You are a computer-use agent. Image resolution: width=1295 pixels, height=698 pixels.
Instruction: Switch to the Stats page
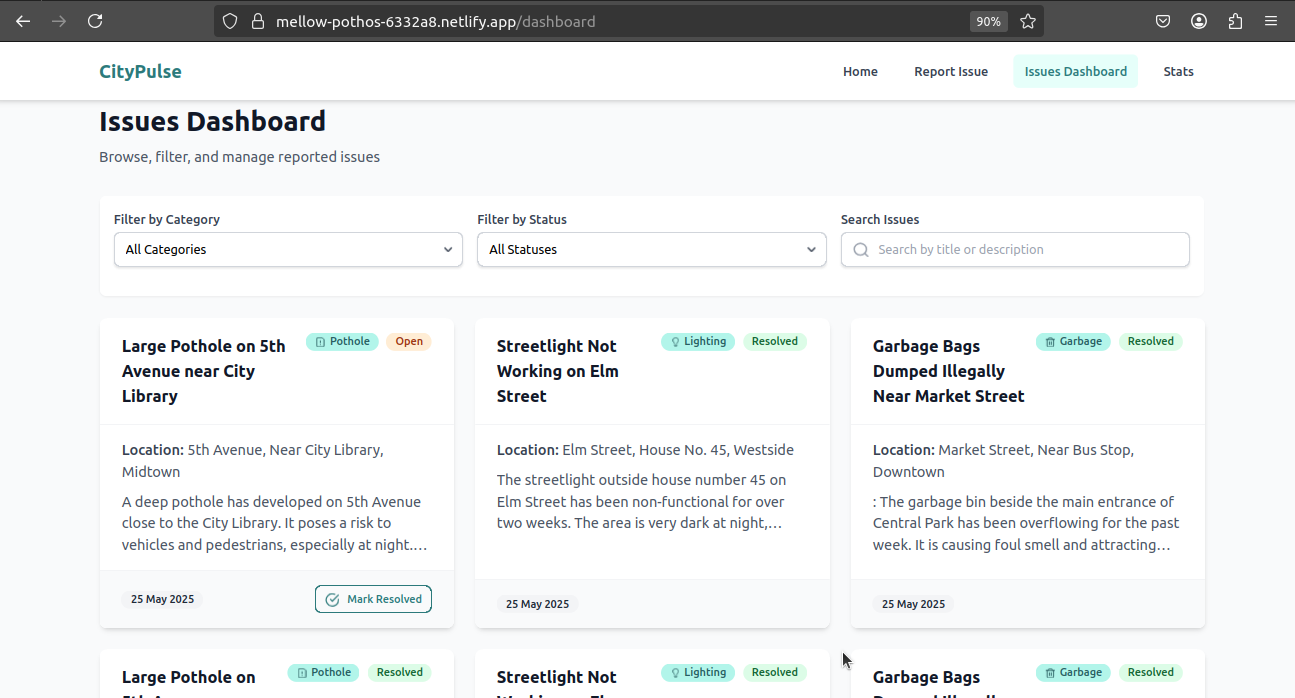(1179, 71)
